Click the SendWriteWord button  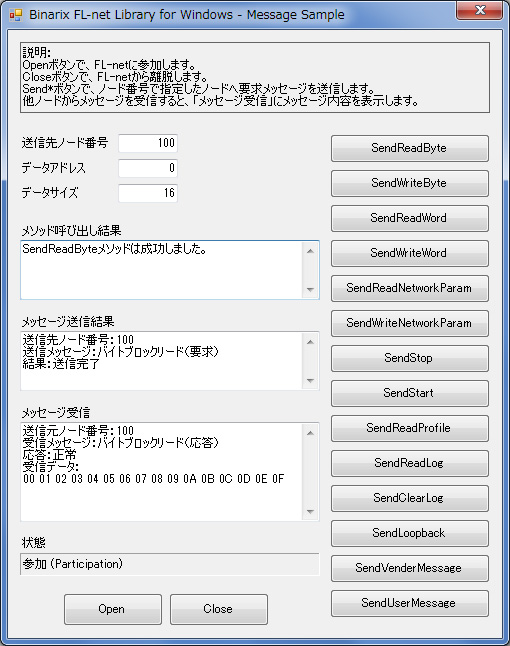tap(409, 253)
